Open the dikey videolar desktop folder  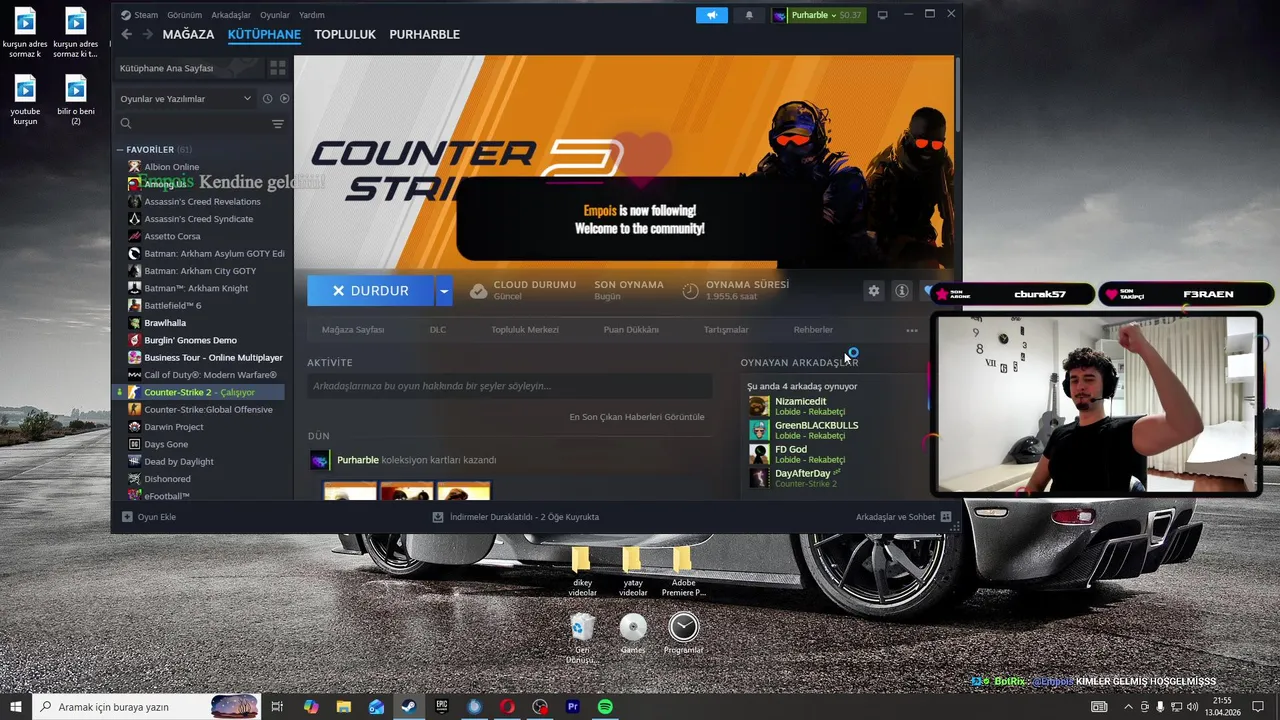[x=582, y=572]
